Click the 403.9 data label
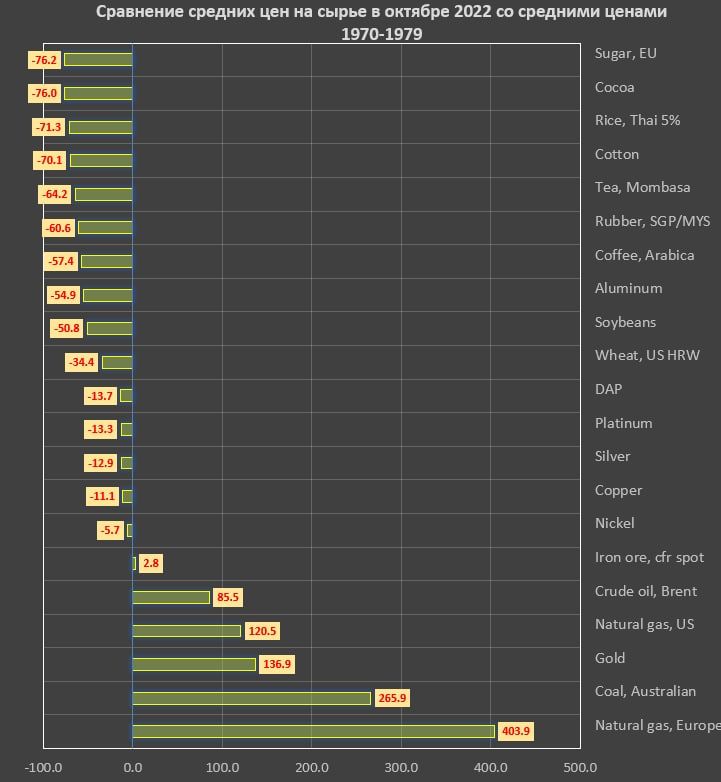This screenshot has width=721, height=782. (x=515, y=731)
